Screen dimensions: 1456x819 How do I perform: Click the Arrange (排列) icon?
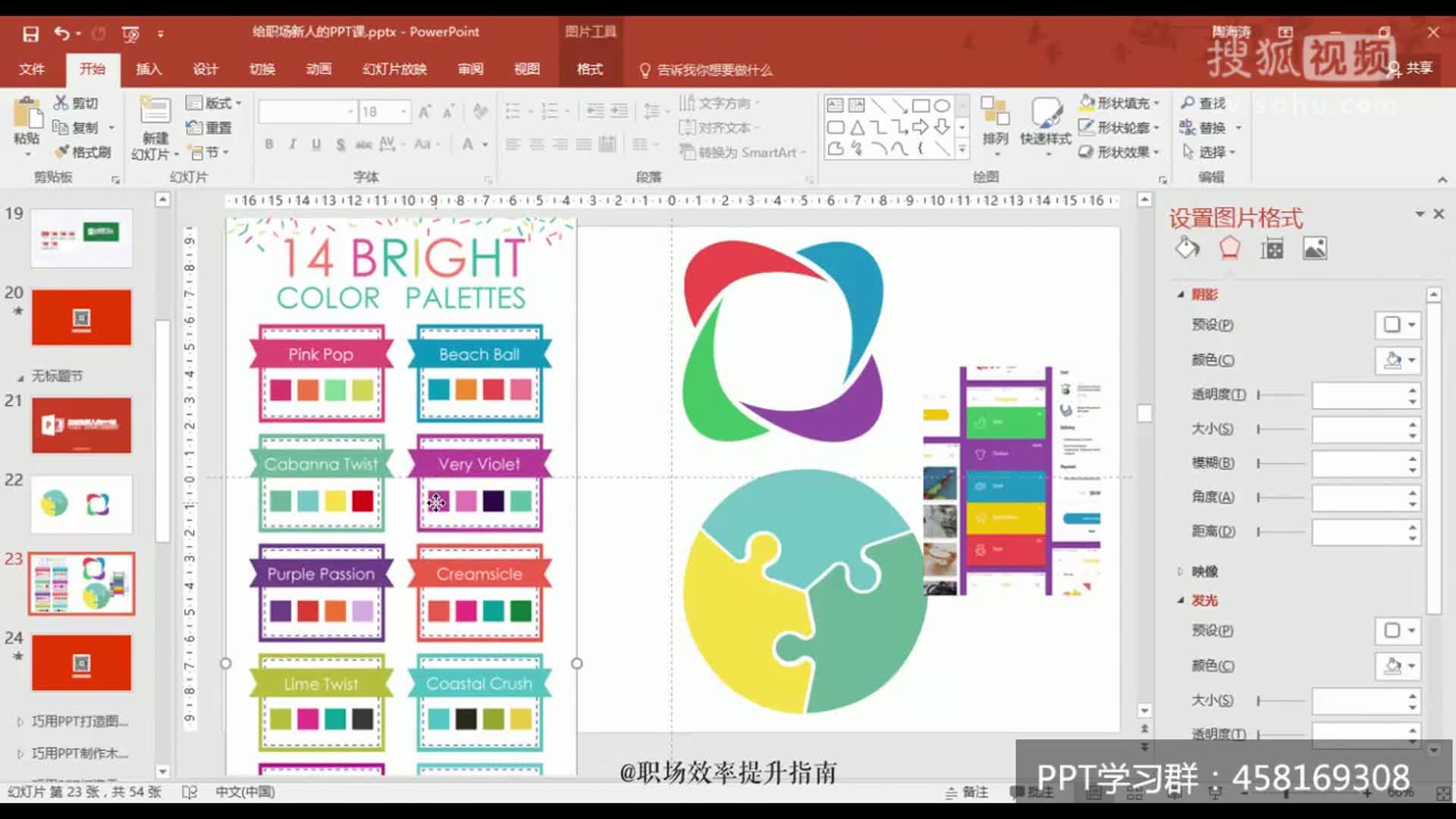point(995,114)
